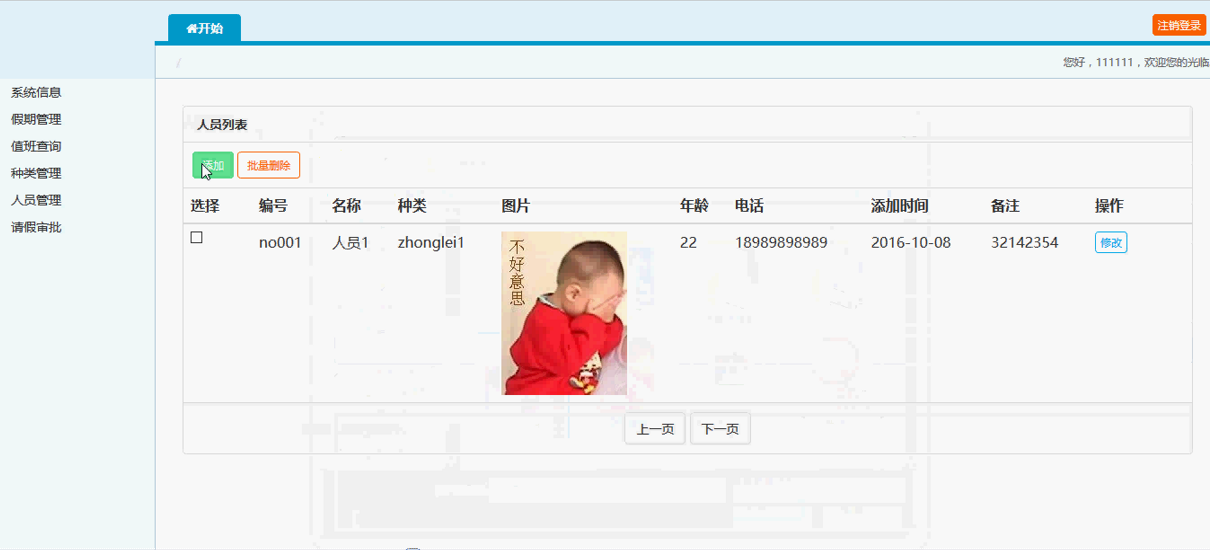
Task: Select the remark 32142354
Action: [1025, 242]
